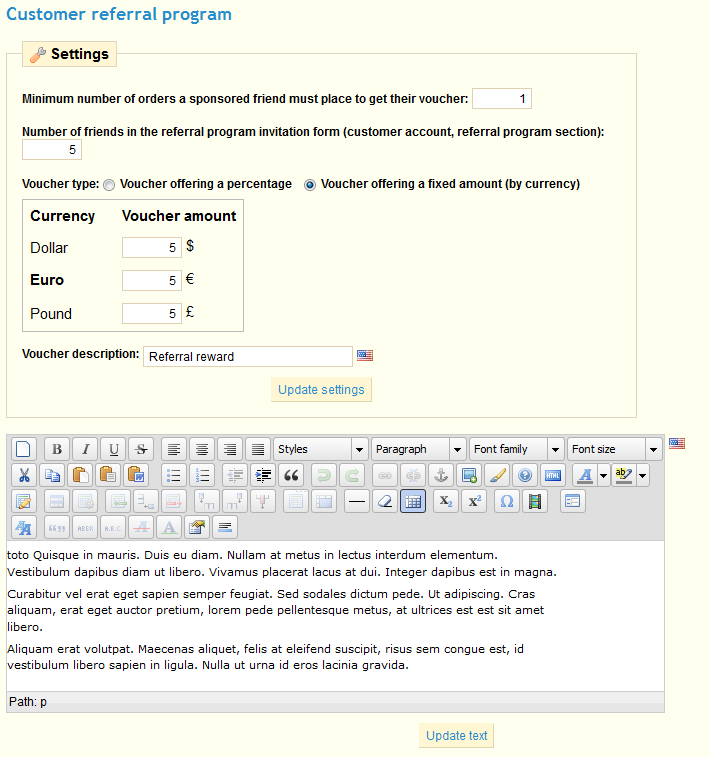Apply subscript formatting
This screenshot has width=710, height=757.
coord(445,501)
